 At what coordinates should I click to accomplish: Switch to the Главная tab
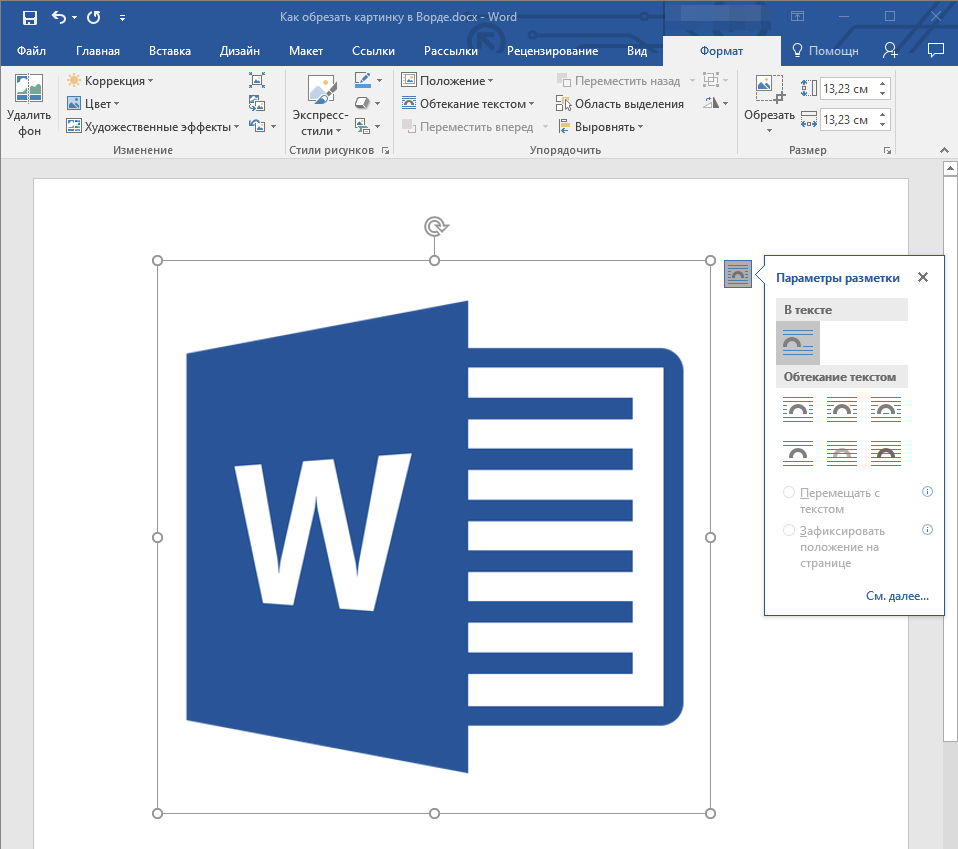pos(98,51)
